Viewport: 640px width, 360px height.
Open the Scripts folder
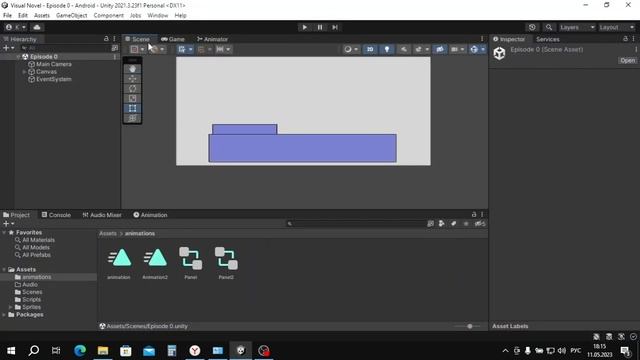[31, 300]
